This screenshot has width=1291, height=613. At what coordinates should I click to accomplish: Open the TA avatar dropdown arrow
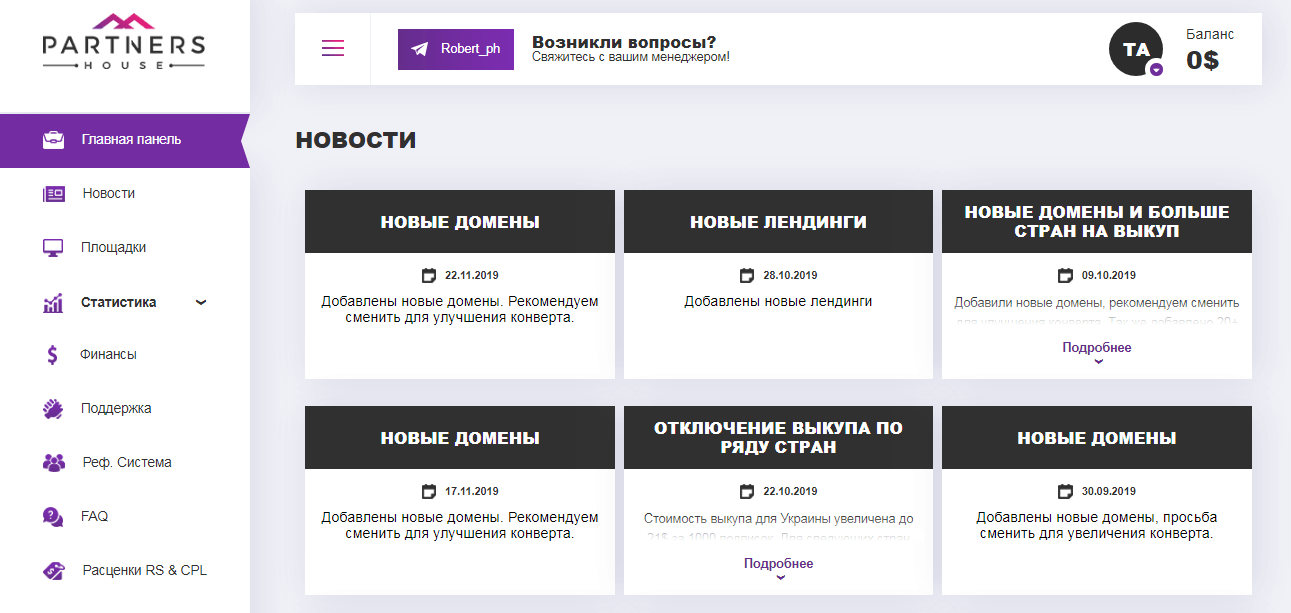[x=1155, y=68]
